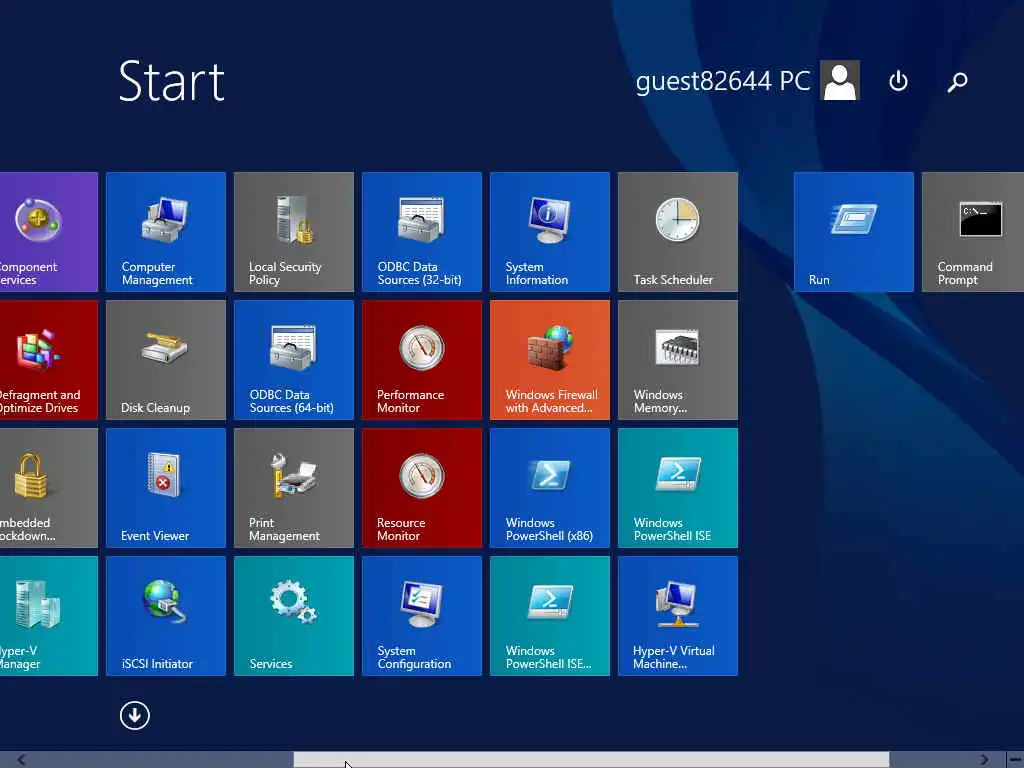
Task: Click the horizontal scrollbar thumb
Action: [x=591, y=760]
